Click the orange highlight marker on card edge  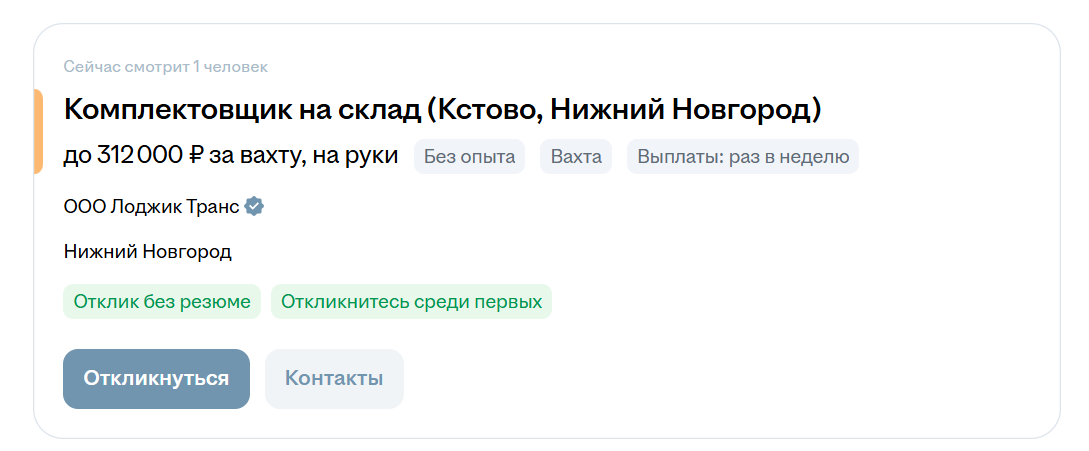coord(38,131)
